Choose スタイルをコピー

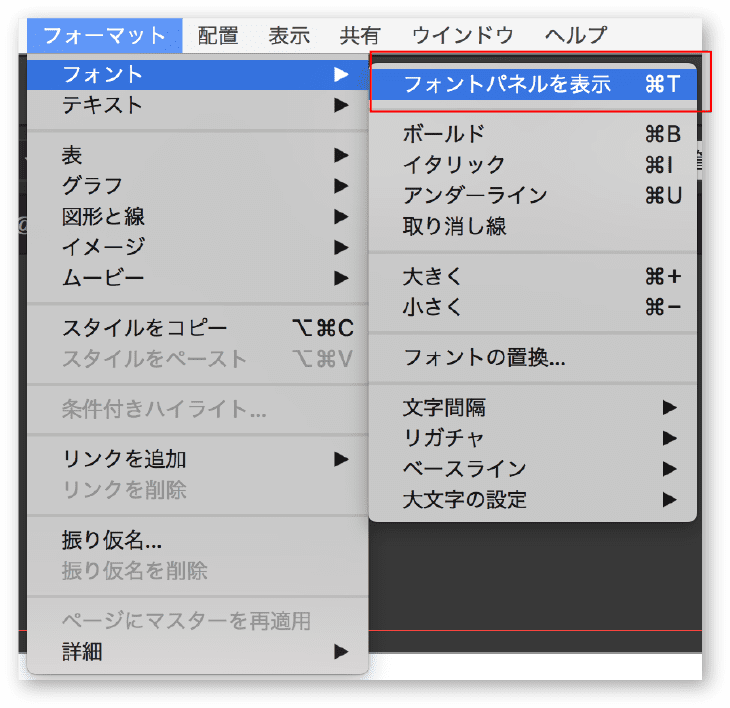click(198, 328)
